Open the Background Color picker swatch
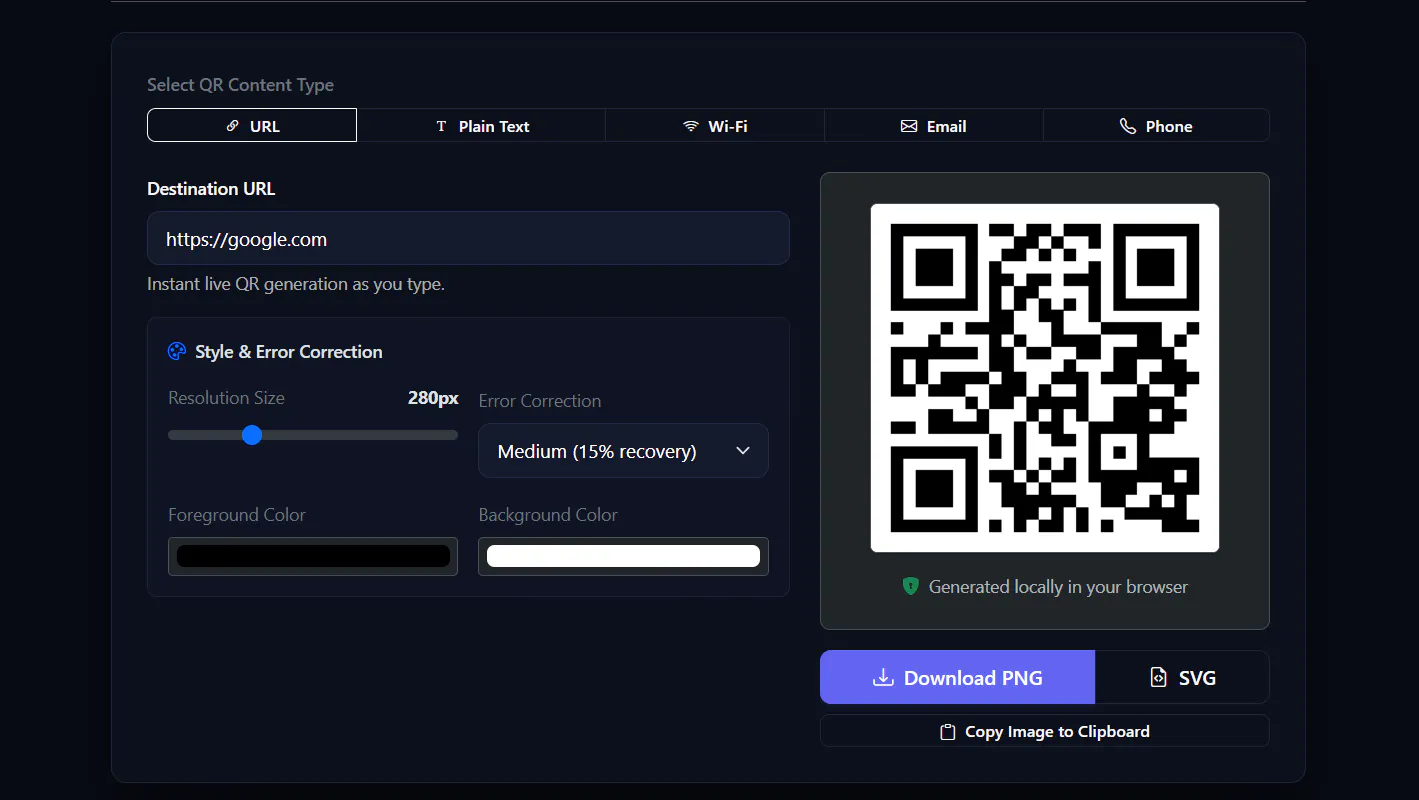 (623, 556)
